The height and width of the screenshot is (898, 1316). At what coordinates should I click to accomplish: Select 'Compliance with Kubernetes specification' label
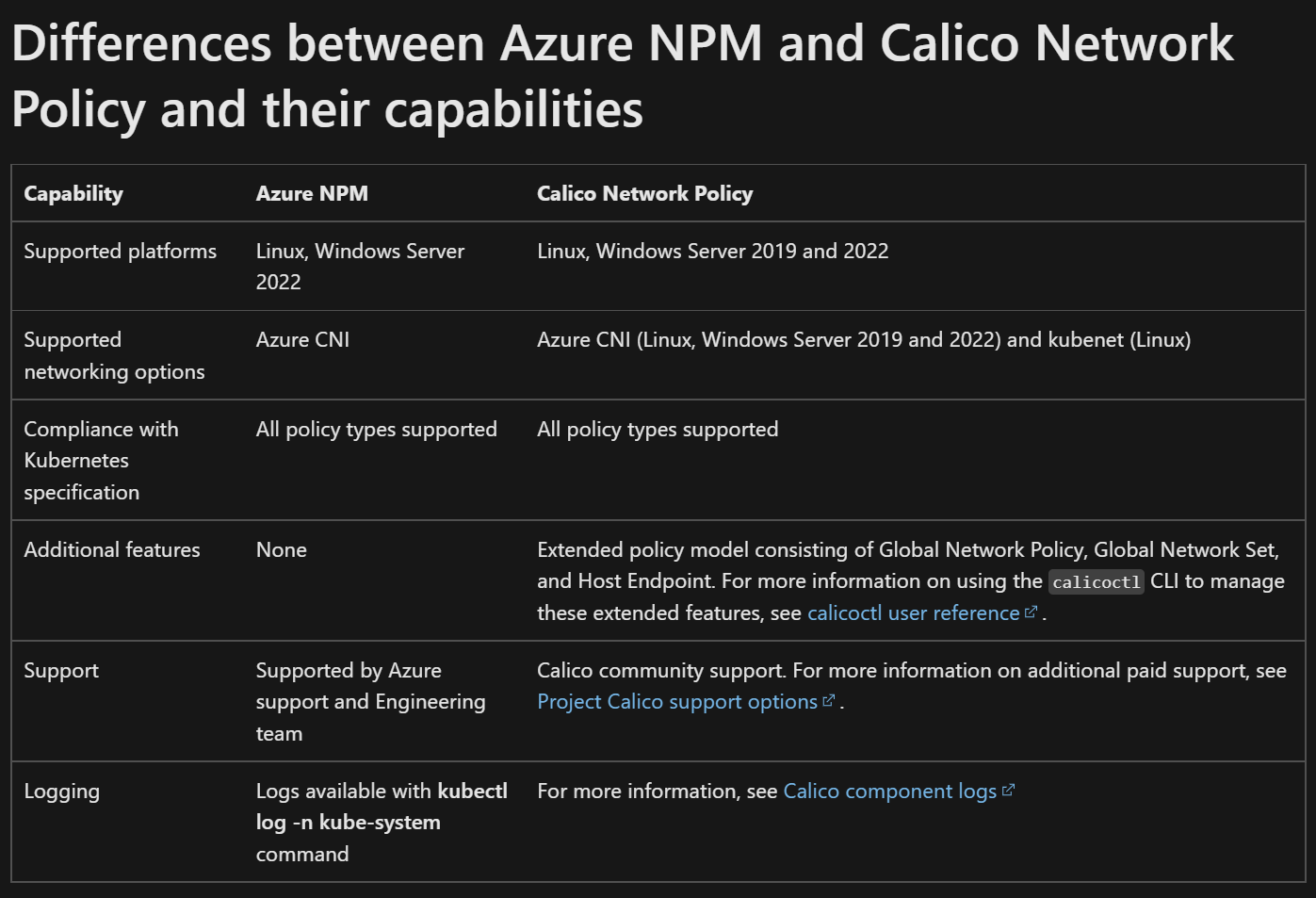[x=101, y=461]
